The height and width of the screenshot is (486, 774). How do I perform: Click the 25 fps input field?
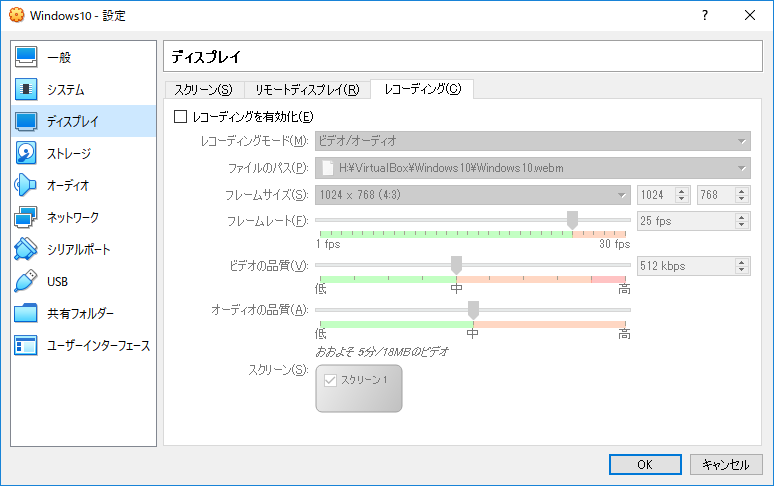click(x=686, y=221)
